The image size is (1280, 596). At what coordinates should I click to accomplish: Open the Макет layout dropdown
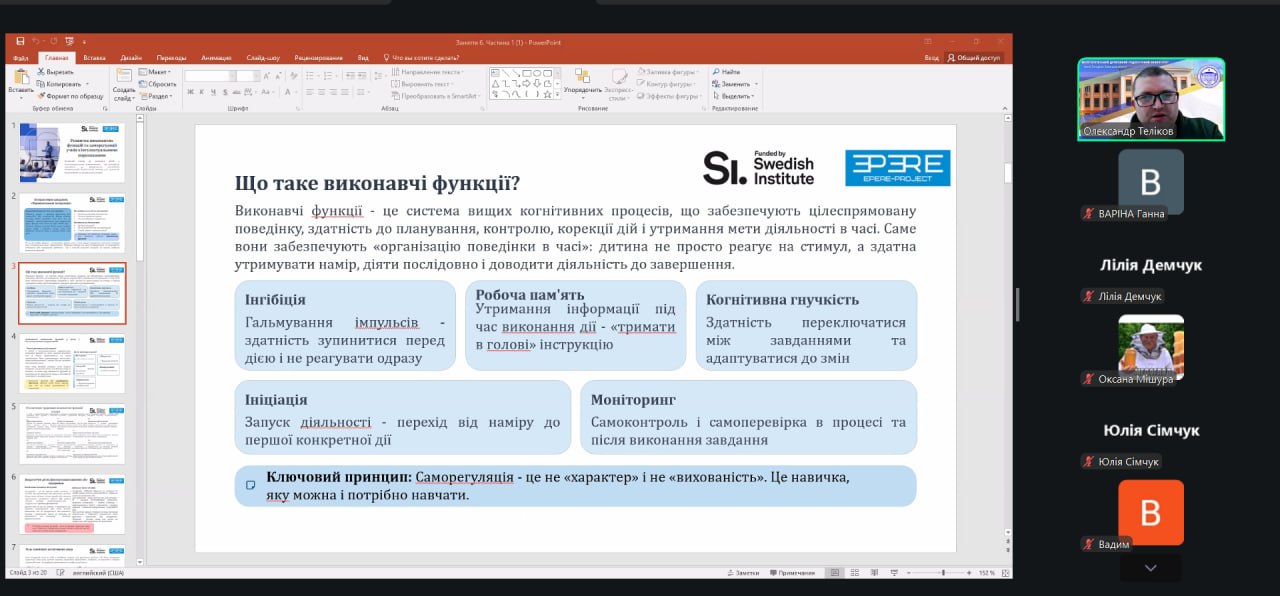coord(154,72)
